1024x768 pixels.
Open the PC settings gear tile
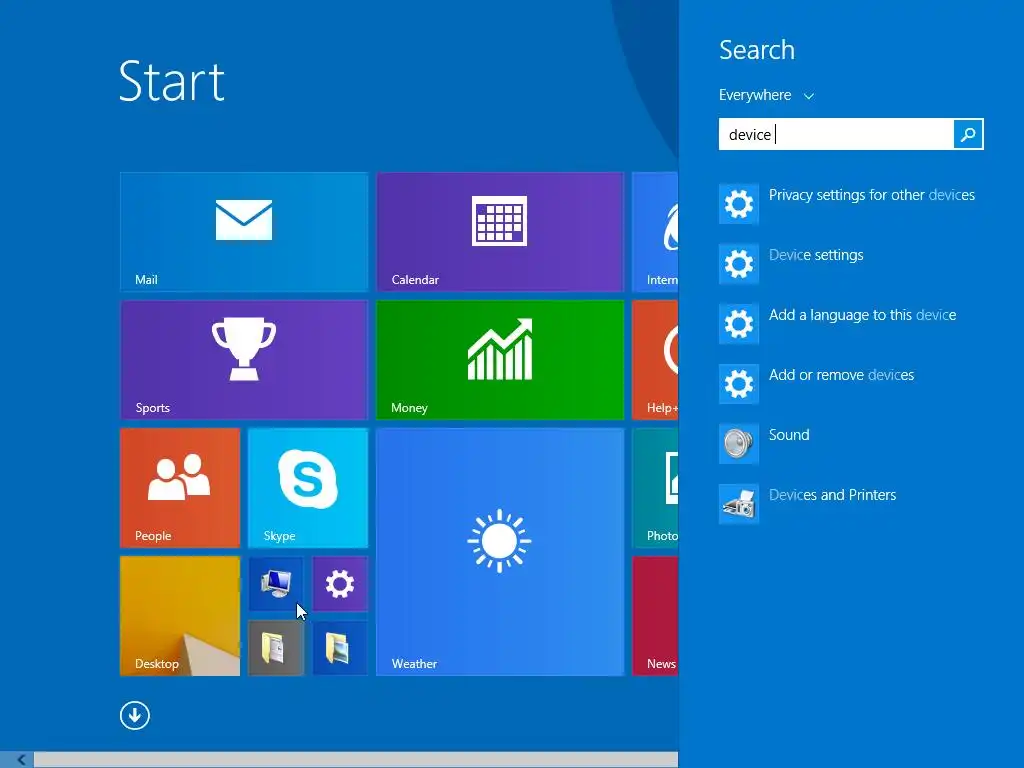[340, 584]
